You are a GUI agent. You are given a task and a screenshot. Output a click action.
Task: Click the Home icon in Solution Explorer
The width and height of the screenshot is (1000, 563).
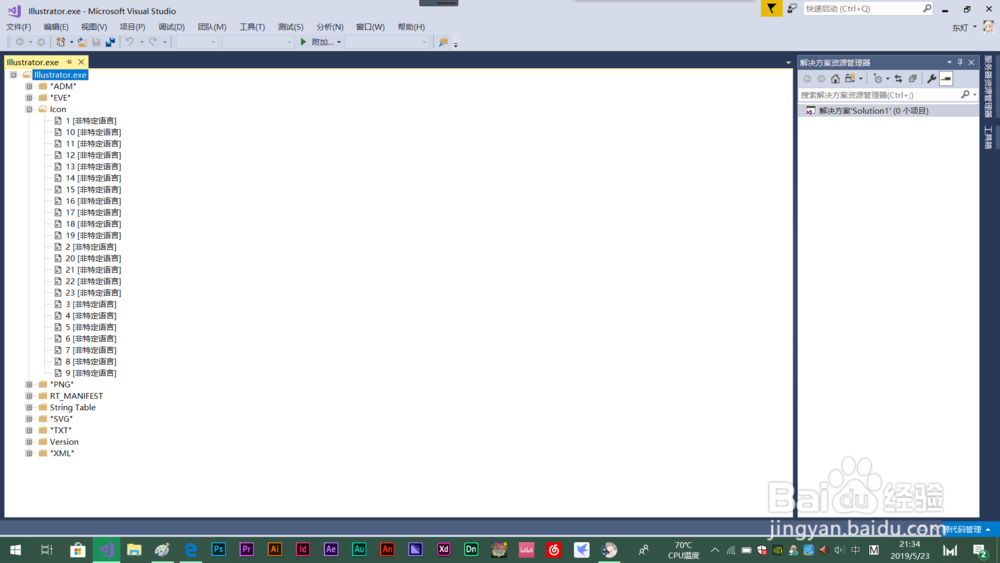pos(835,79)
